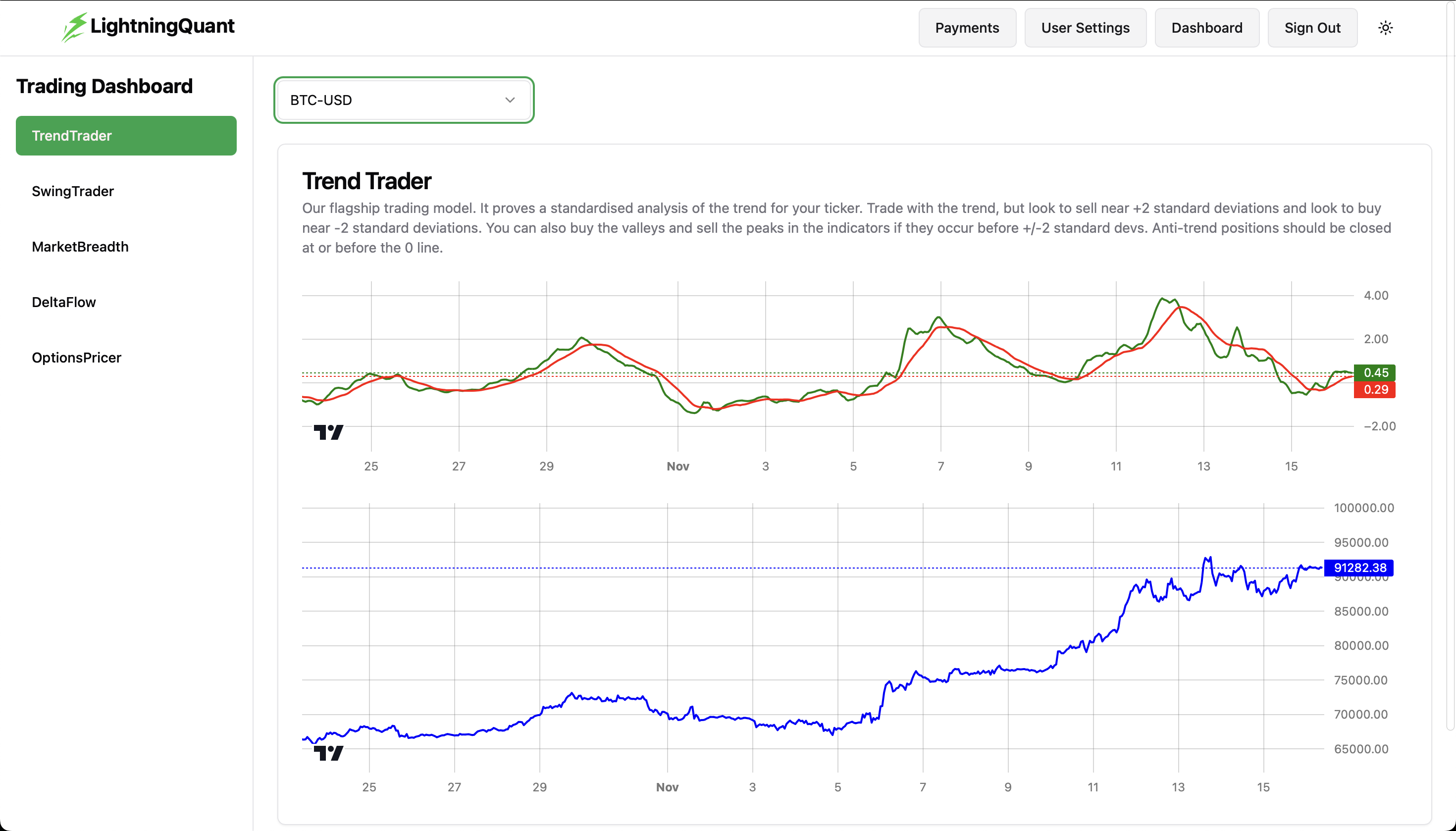Screen dimensions: 1456x831
Task: Open the TradingView logo on indicator chart
Action: (x=328, y=432)
